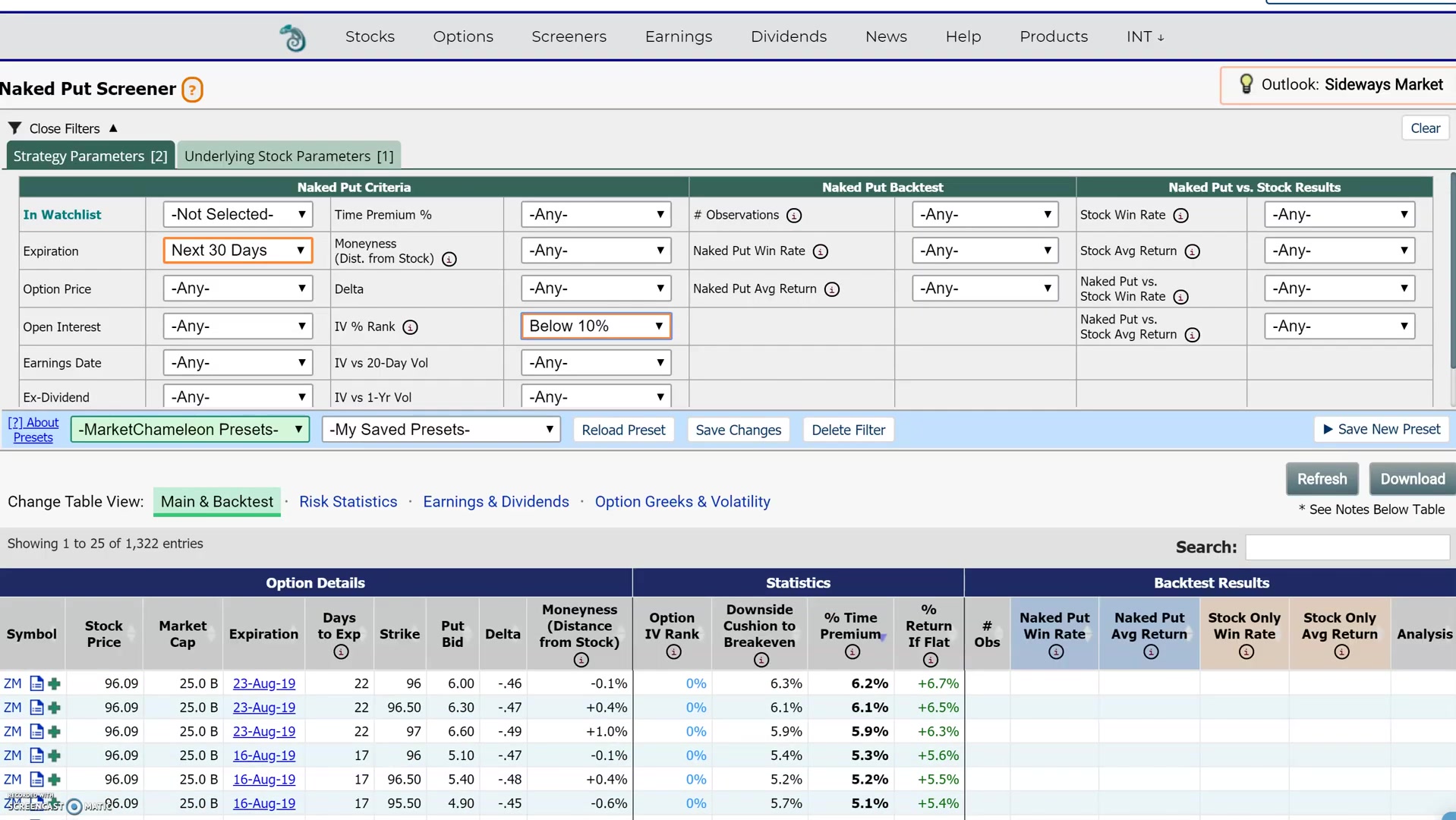Open the Stock Win Rate dropdown
This screenshot has height=820, width=1456.
(x=1339, y=215)
